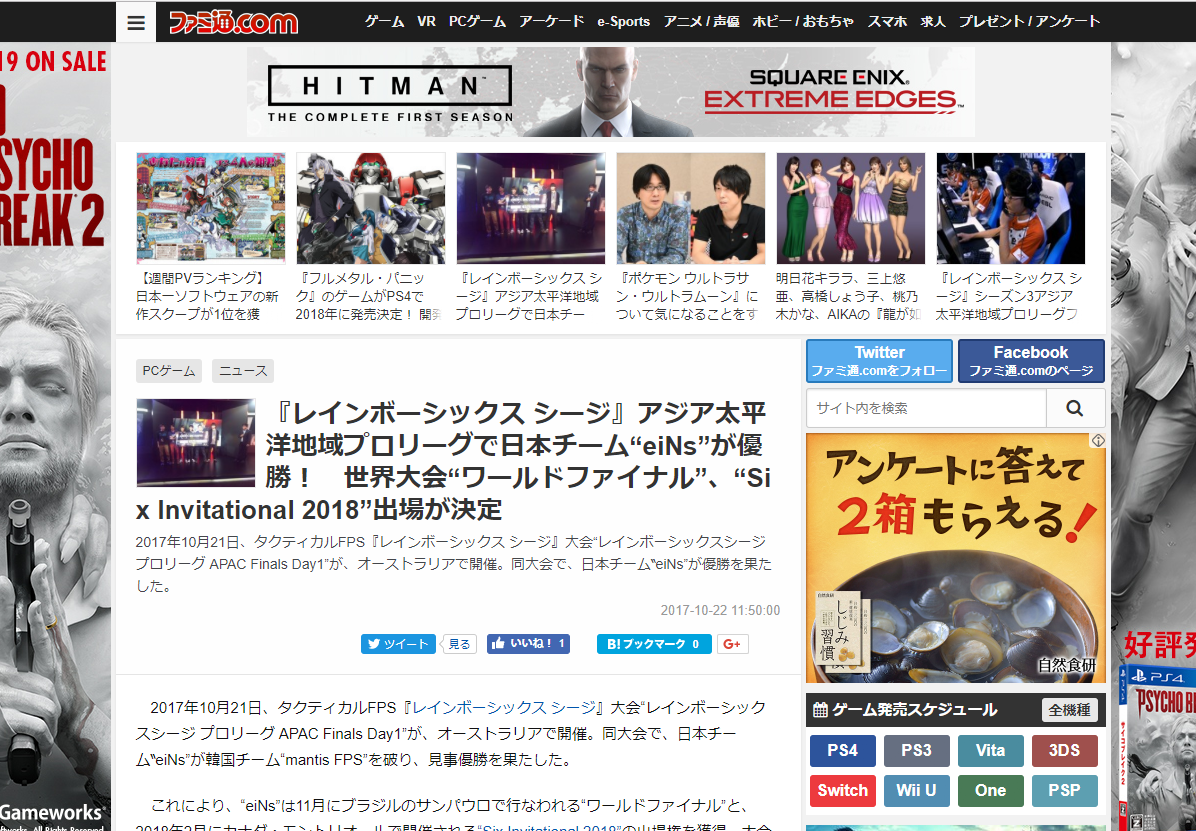
Task: Click the shijimi survey advertisement
Action: [x=956, y=559]
